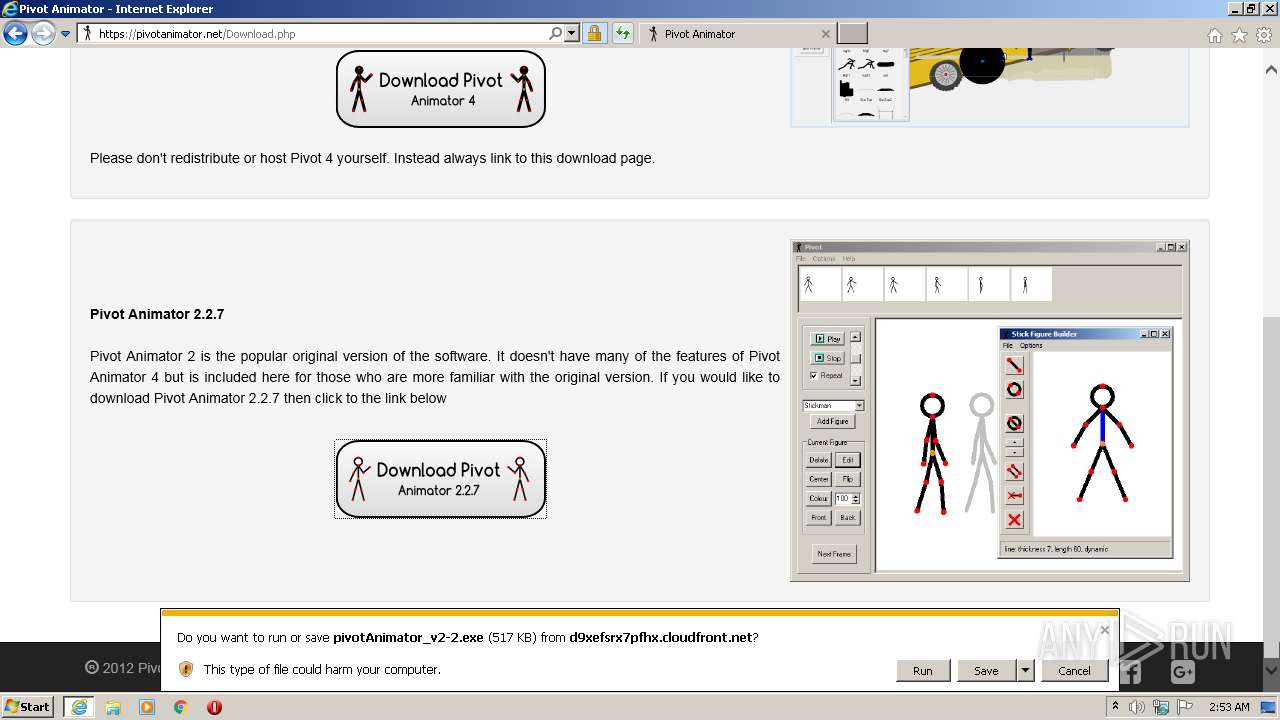Save the downloaded file
This screenshot has height=720, width=1280.
tap(986, 671)
